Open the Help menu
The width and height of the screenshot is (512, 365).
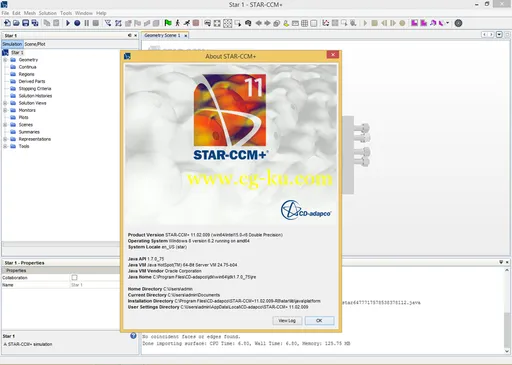click(101, 13)
